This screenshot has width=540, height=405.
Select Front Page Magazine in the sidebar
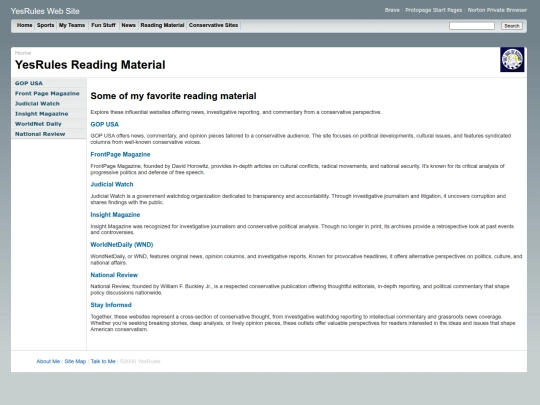49,93
